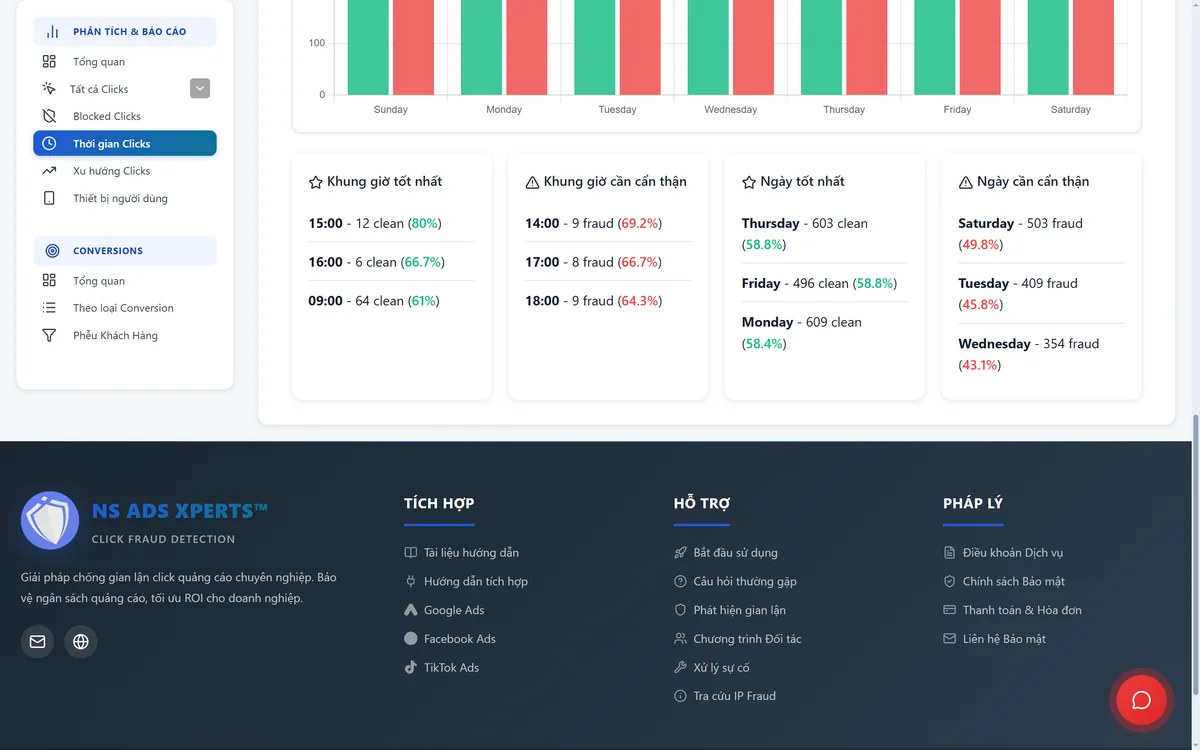Viewport: 1200px width, 750px height.
Task: Open Tổng quan under Conversions
Action: 99,281
